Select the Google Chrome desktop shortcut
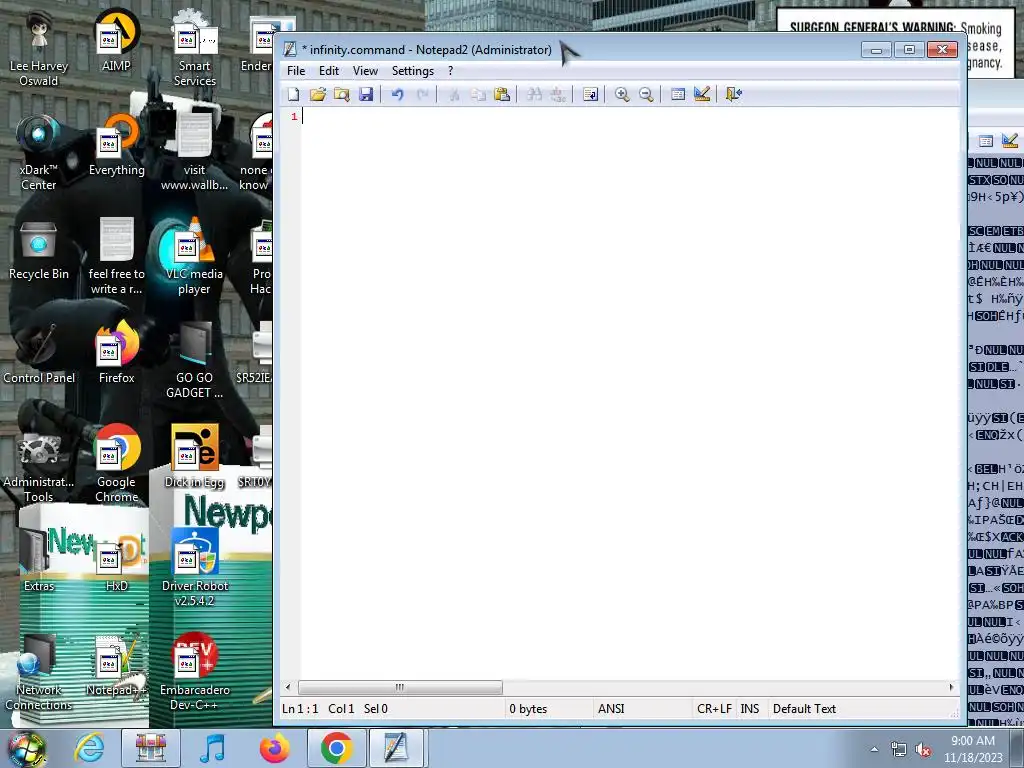 [116, 464]
